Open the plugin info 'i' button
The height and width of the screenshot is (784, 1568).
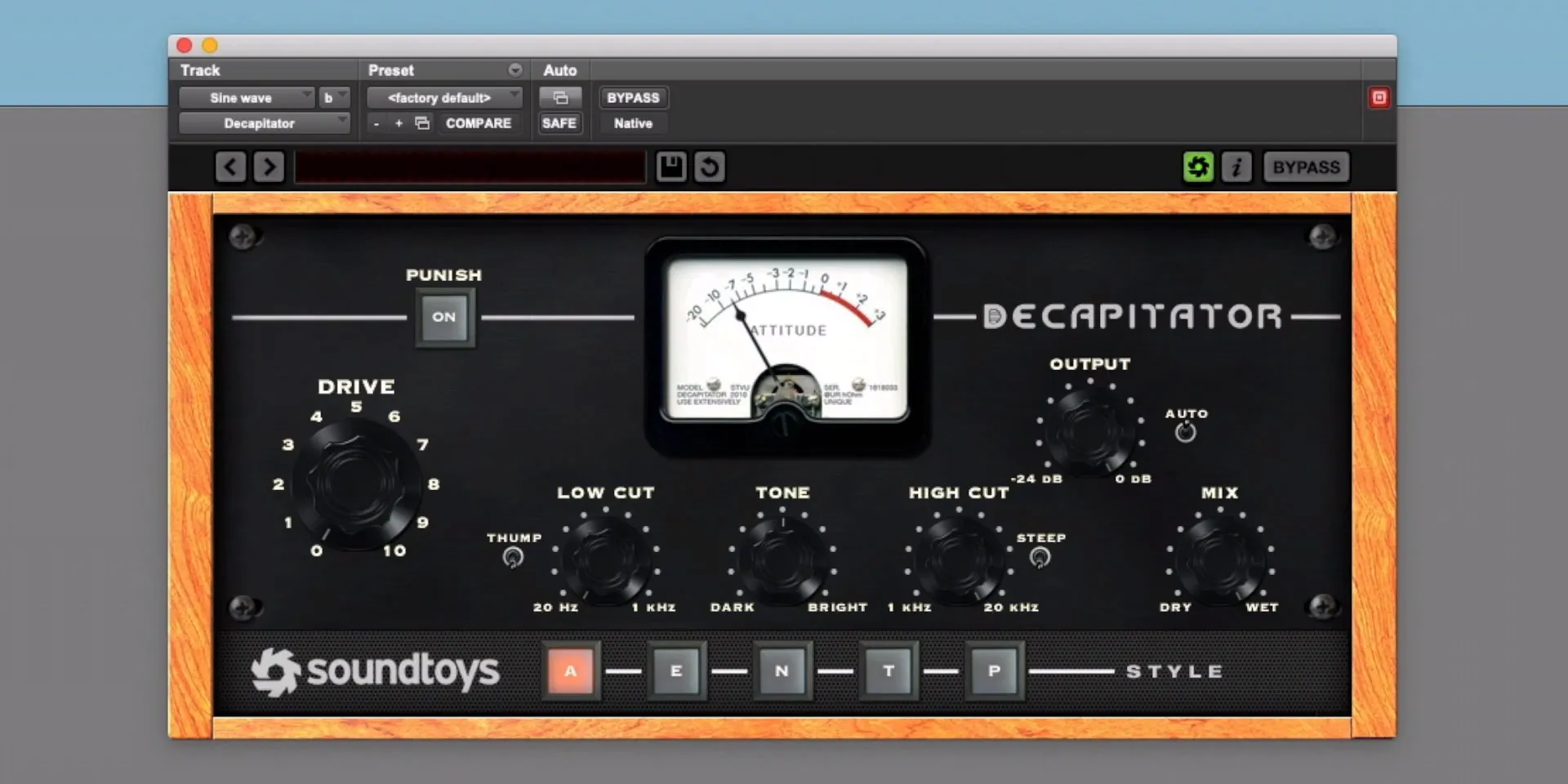point(1236,167)
